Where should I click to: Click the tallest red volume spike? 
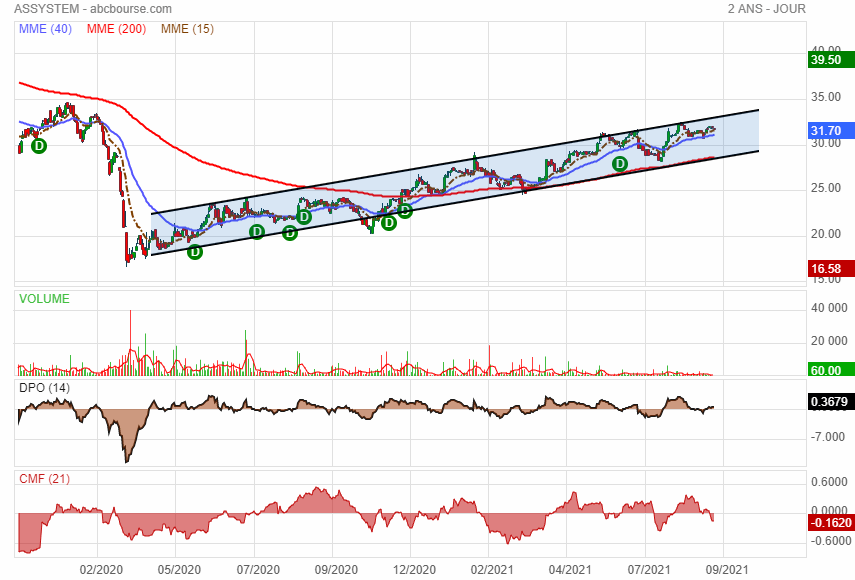click(130, 342)
